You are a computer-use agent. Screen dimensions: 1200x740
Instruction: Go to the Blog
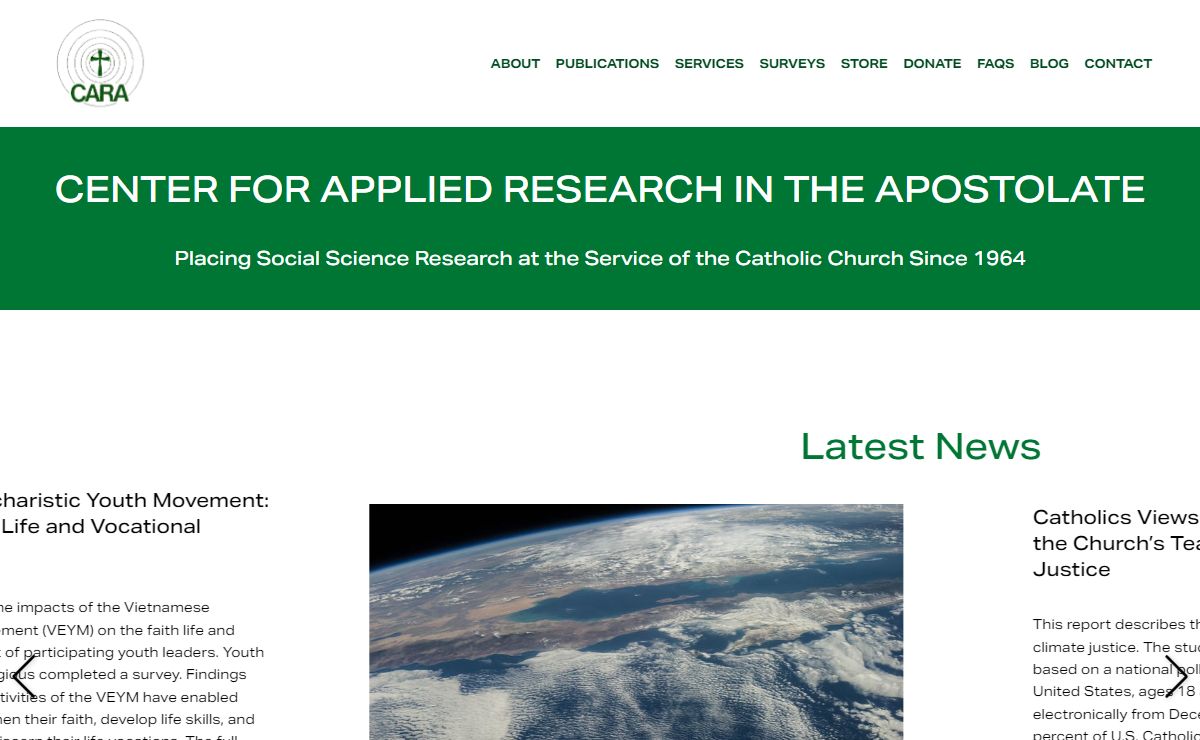click(x=1049, y=64)
